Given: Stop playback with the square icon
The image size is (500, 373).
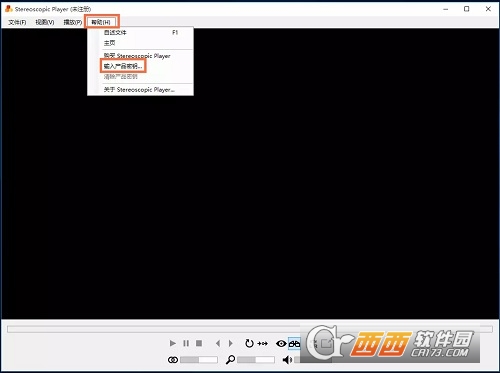Looking at the screenshot, I should click(x=199, y=343).
